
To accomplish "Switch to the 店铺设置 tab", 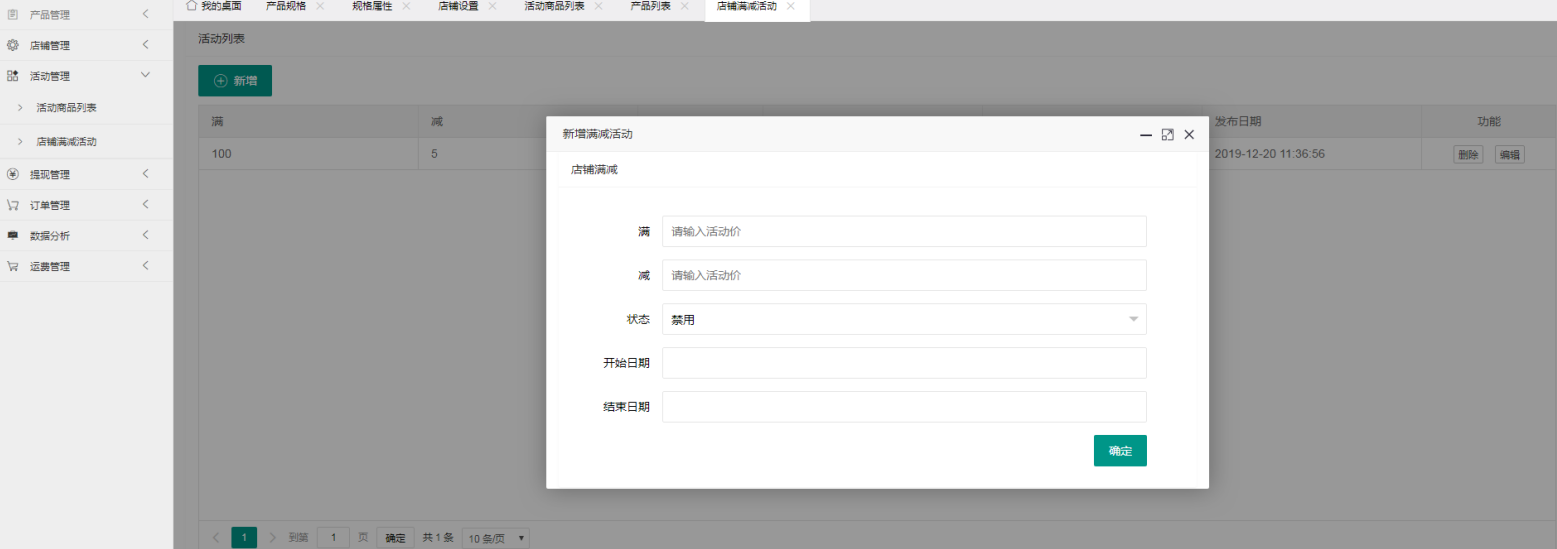I will 458,6.
